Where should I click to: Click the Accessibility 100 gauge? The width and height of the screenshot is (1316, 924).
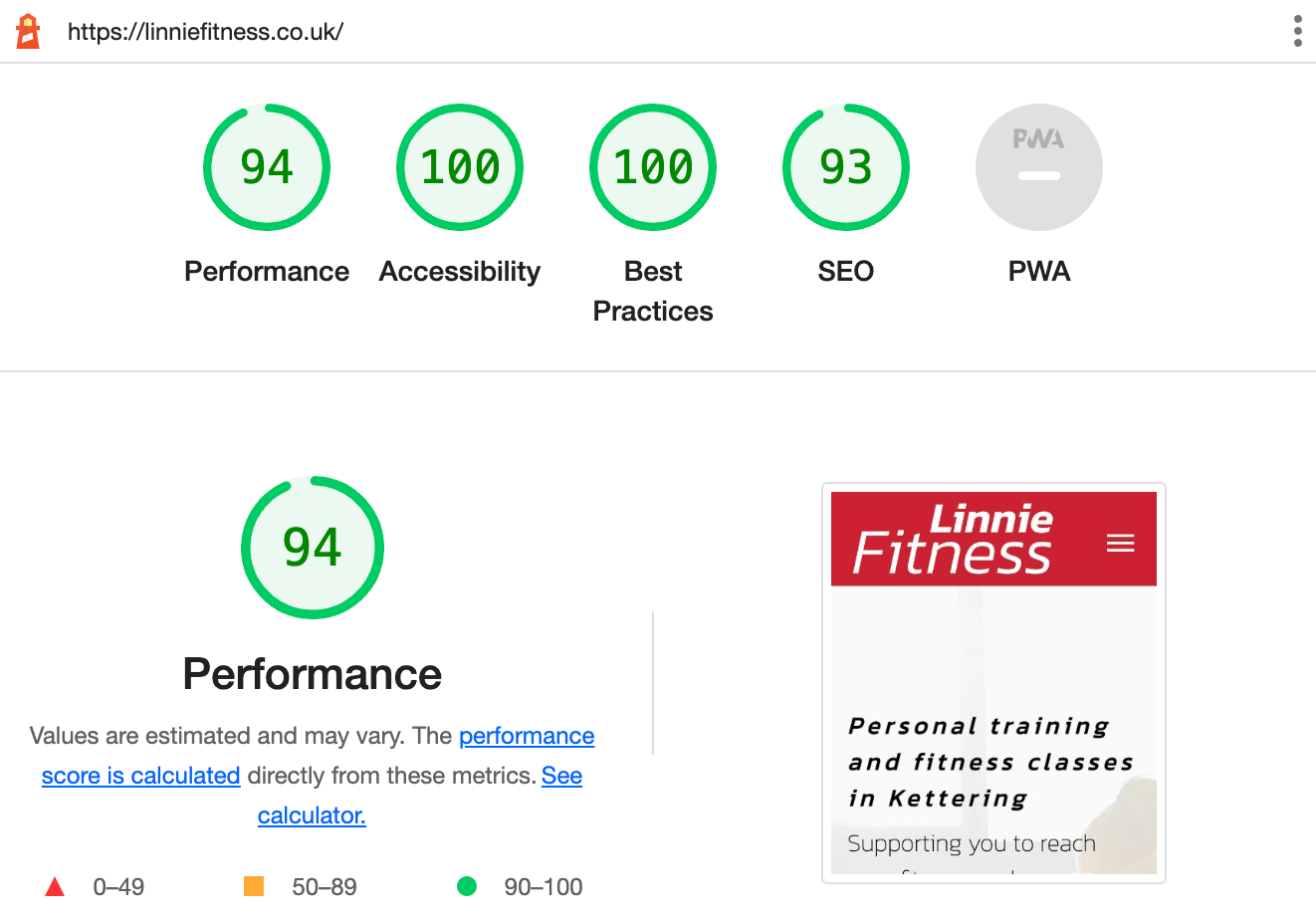[459, 167]
